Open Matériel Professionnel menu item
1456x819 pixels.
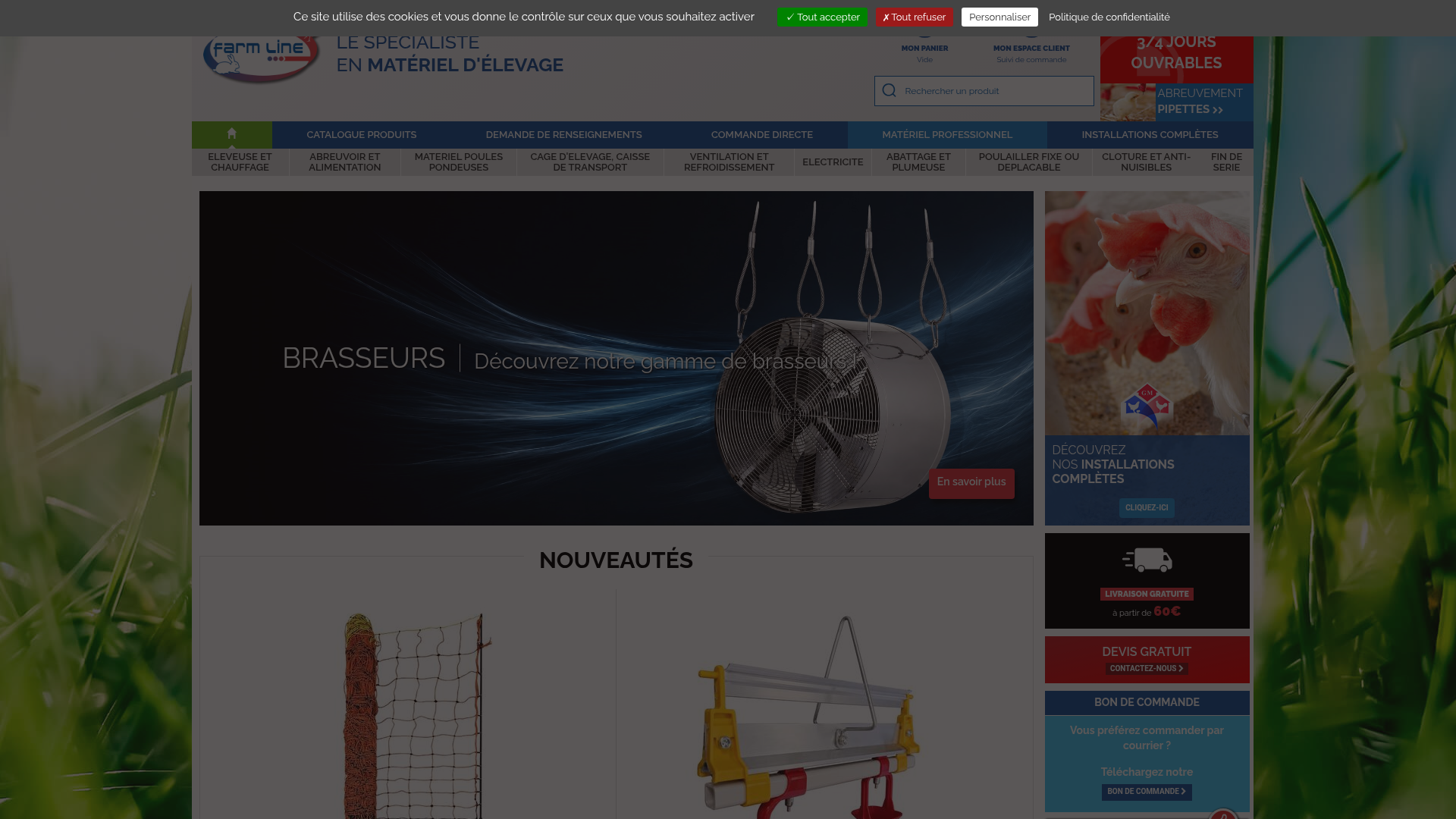[947, 135]
